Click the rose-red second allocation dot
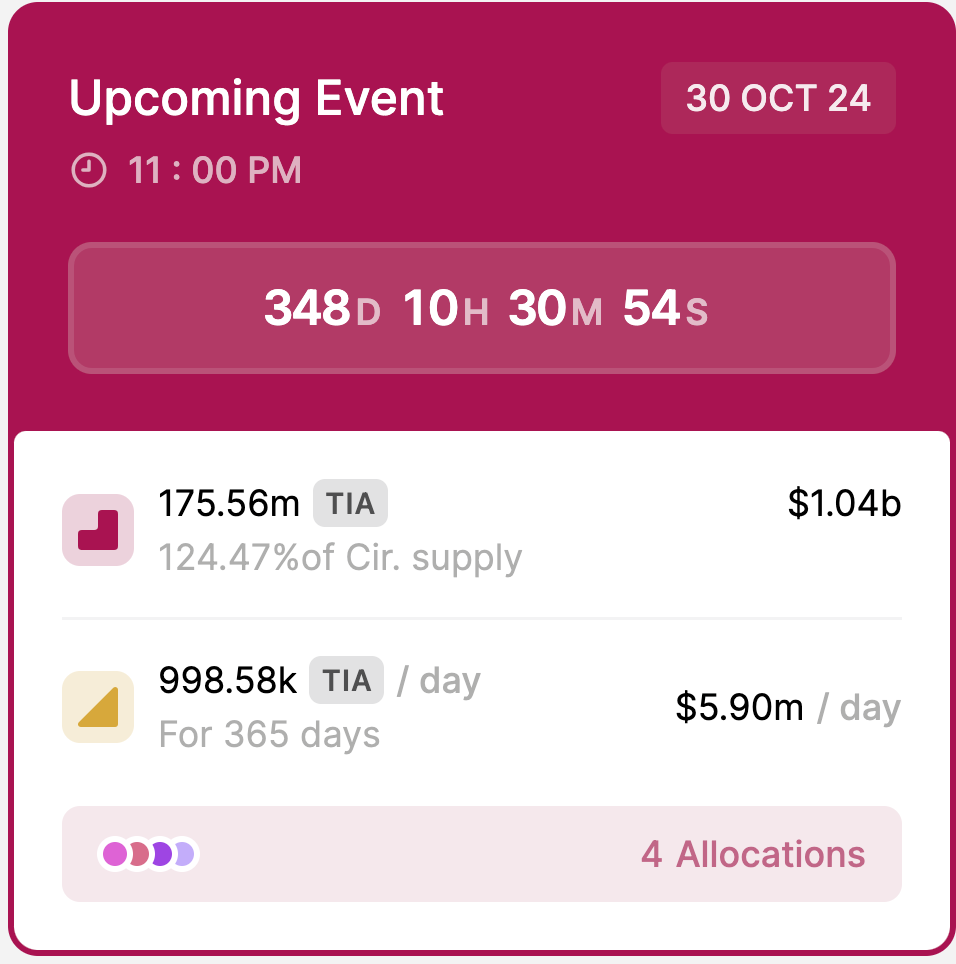The width and height of the screenshot is (956, 964). (x=138, y=854)
